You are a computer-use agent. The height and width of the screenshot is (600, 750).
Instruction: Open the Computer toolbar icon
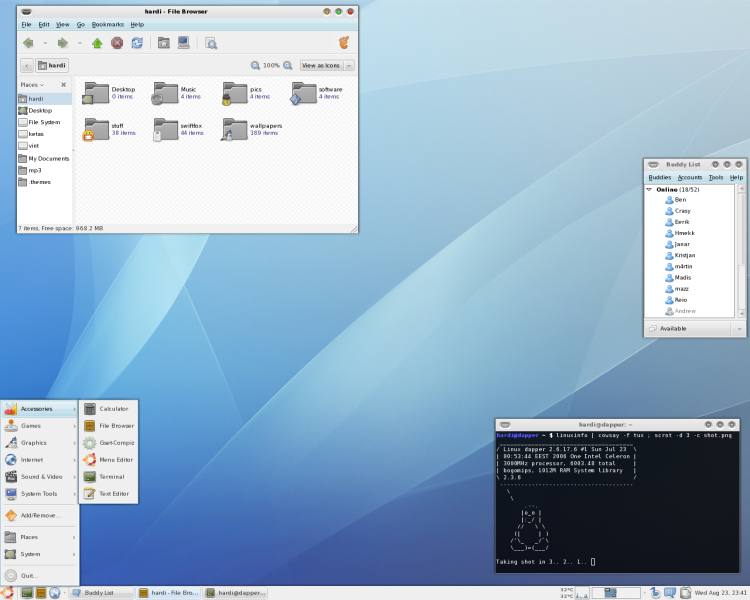pyautogui.click(x=184, y=43)
